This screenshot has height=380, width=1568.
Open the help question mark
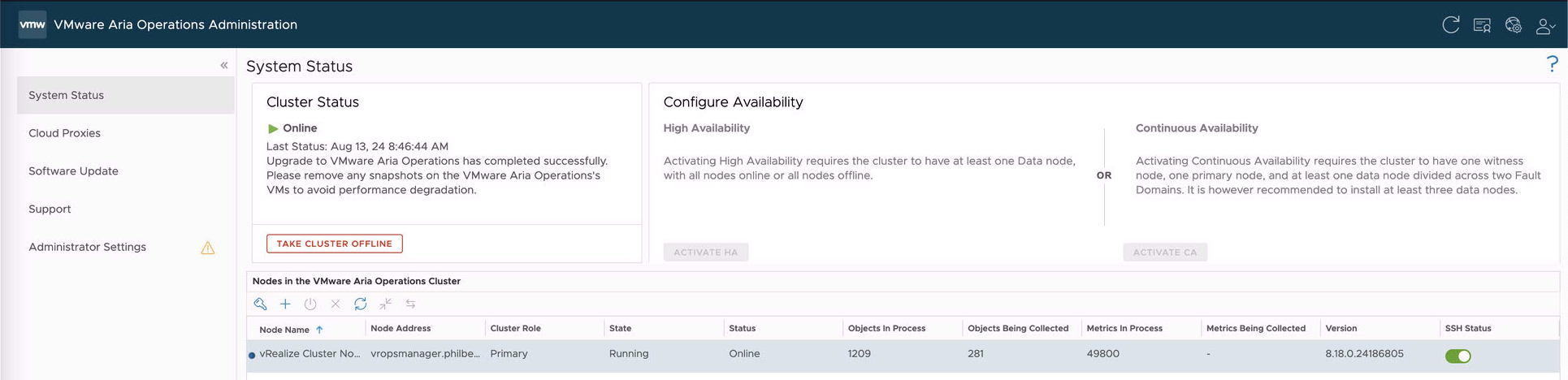[1552, 64]
